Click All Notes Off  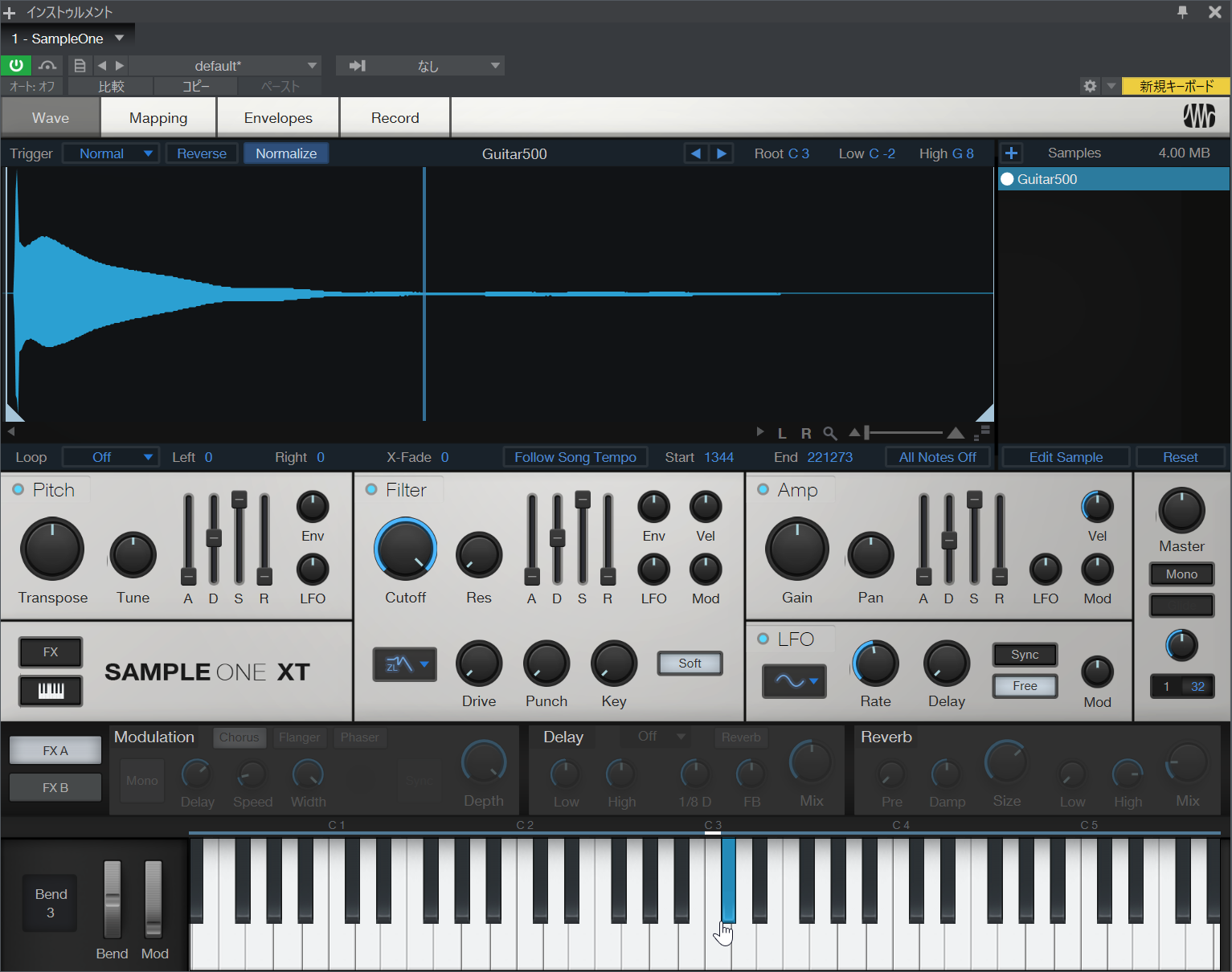[937, 457]
